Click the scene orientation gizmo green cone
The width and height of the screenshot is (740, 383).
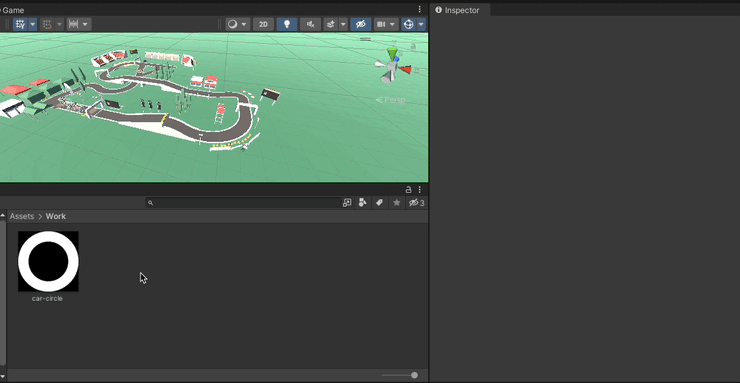[x=392, y=53]
